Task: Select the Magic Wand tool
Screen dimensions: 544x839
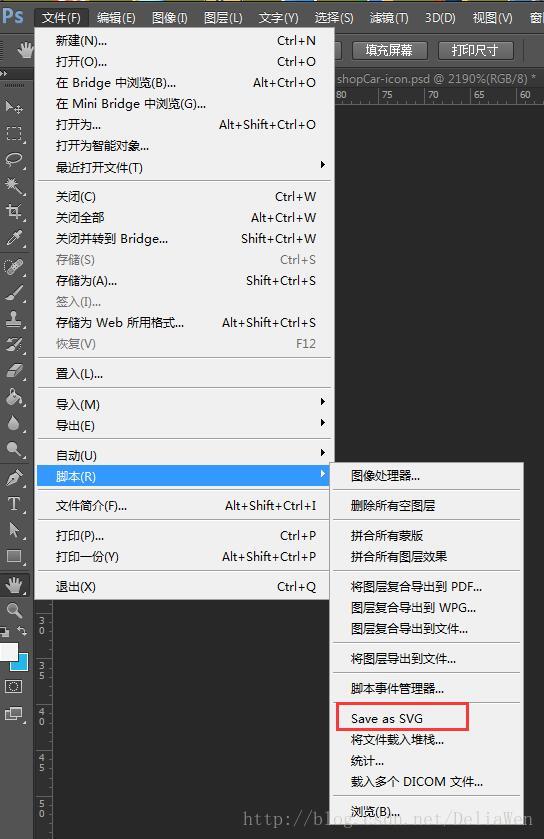Action: (x=13, y=186)
